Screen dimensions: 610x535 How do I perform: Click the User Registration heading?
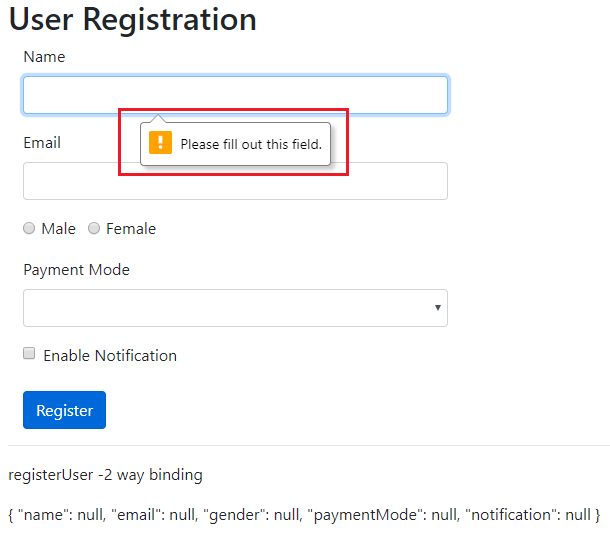[x=132, y=19]
